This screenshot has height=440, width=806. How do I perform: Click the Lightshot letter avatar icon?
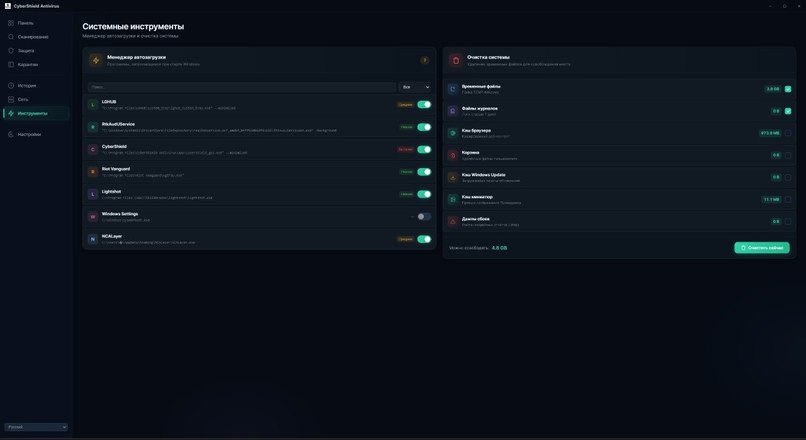pyautogui.click(x=93, y=194)
